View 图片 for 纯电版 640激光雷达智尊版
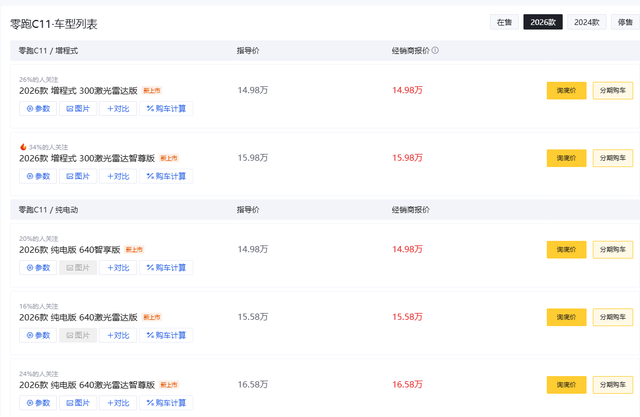 point(78,403)
